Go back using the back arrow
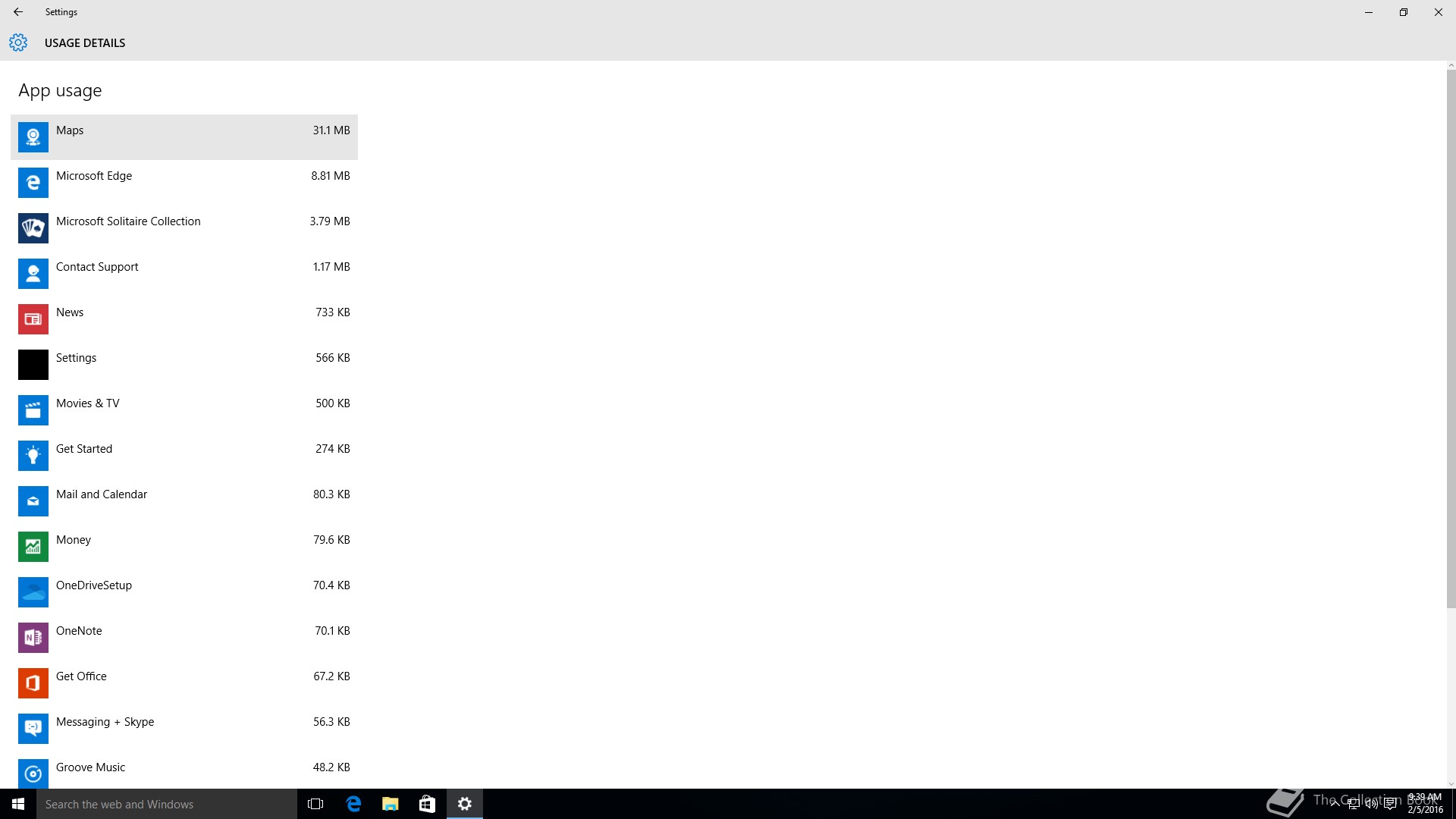 [x=18, y=12]
